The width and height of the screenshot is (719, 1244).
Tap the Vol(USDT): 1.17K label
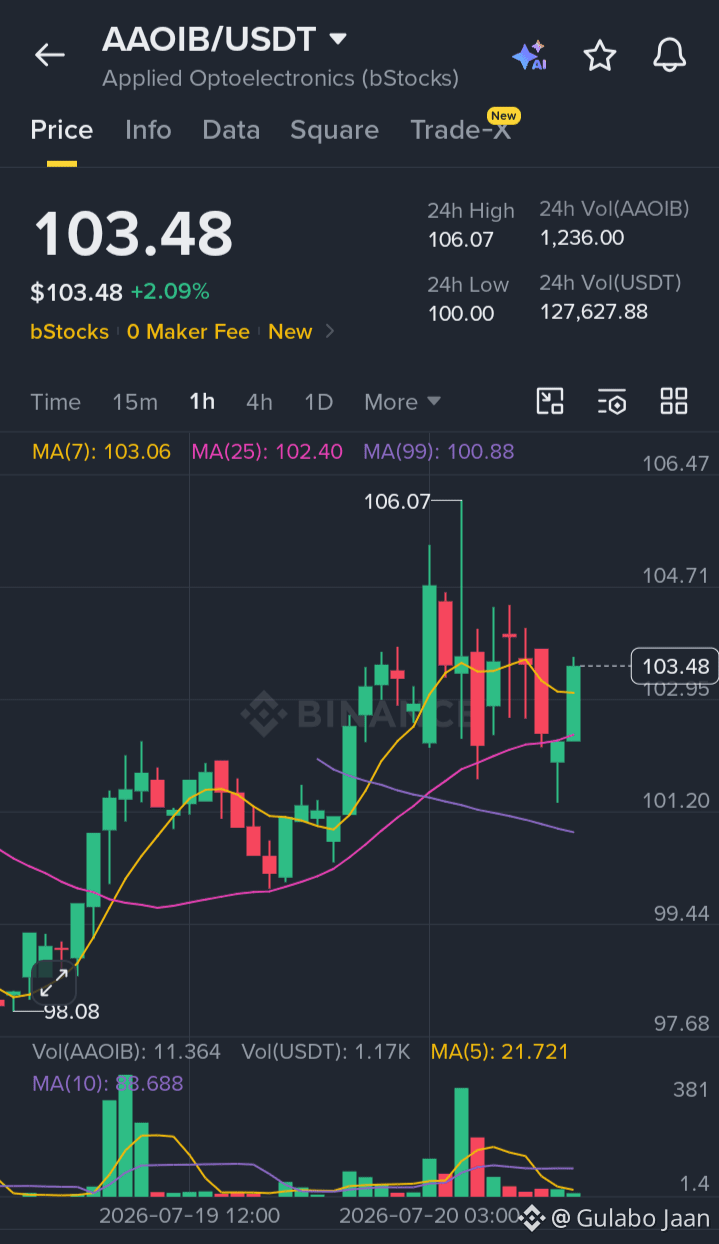326,1051
